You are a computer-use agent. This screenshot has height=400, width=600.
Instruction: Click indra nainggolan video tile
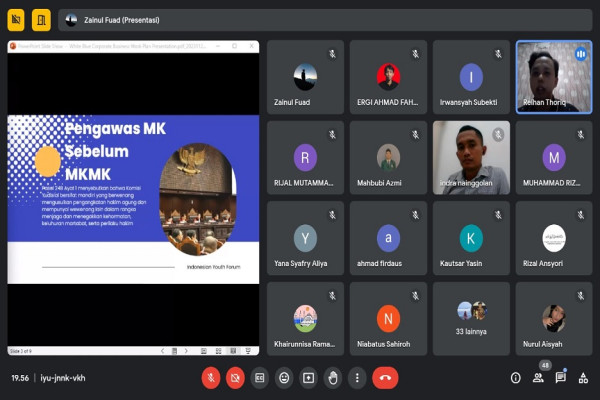(471, 158)
